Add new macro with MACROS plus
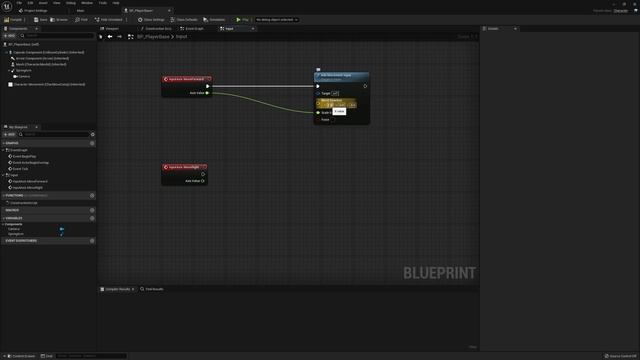This screenshot has width=640, height=360. click(92, 210)
